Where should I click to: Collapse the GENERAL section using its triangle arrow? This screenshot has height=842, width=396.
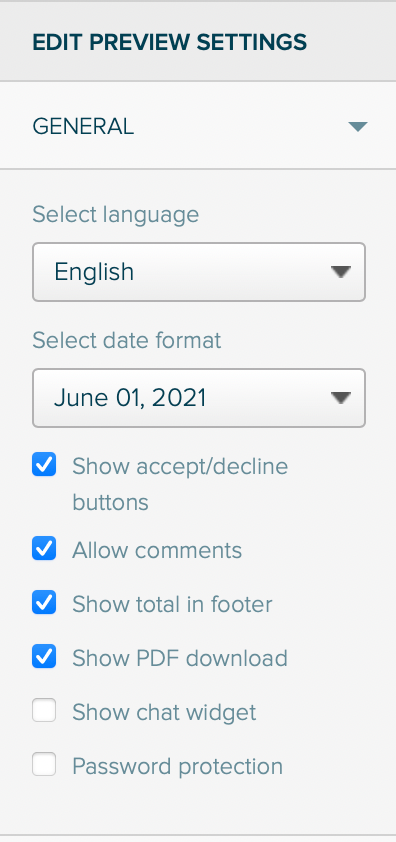357,127
